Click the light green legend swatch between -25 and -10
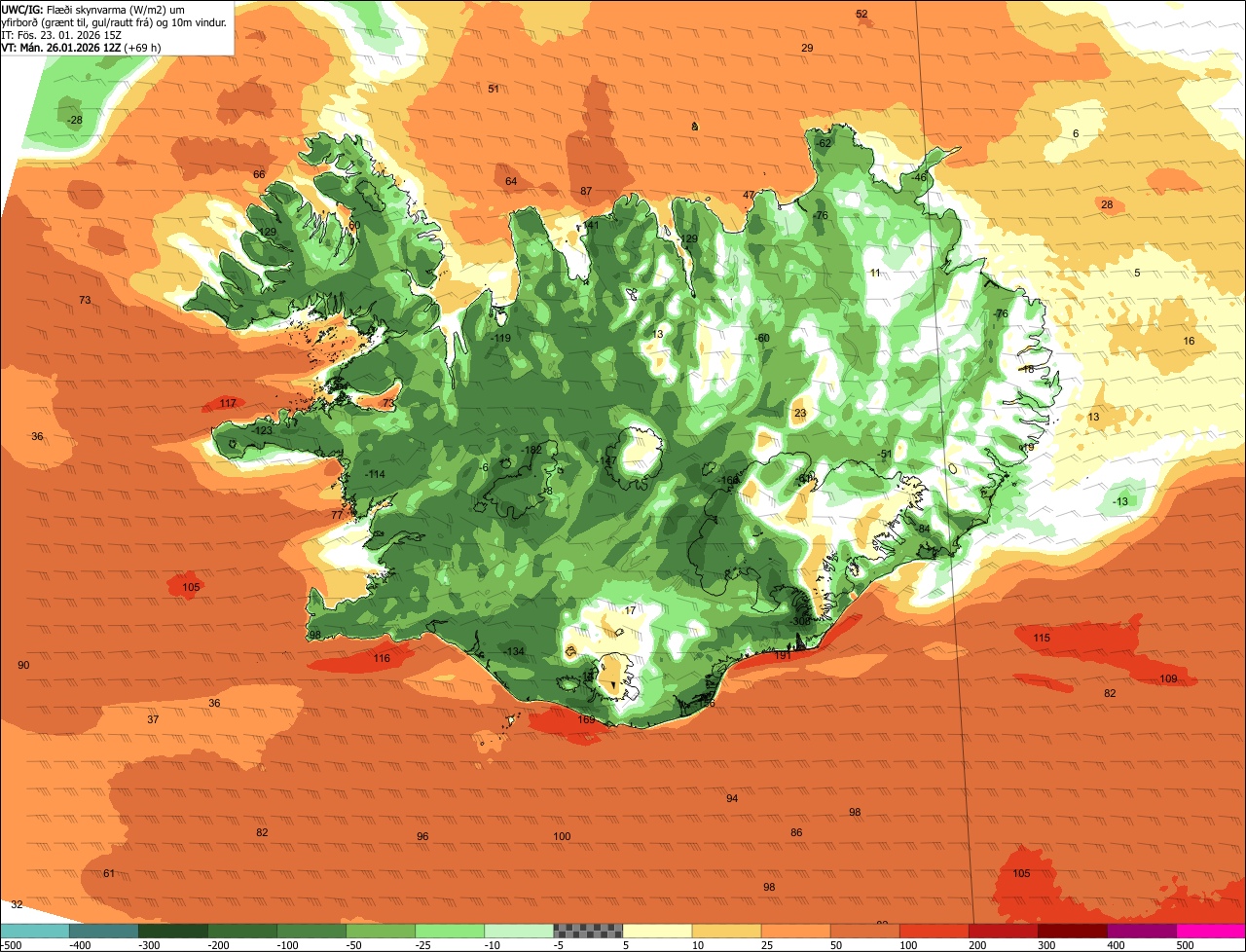Screen dimensions: 1246x952 tap(450, 931)
